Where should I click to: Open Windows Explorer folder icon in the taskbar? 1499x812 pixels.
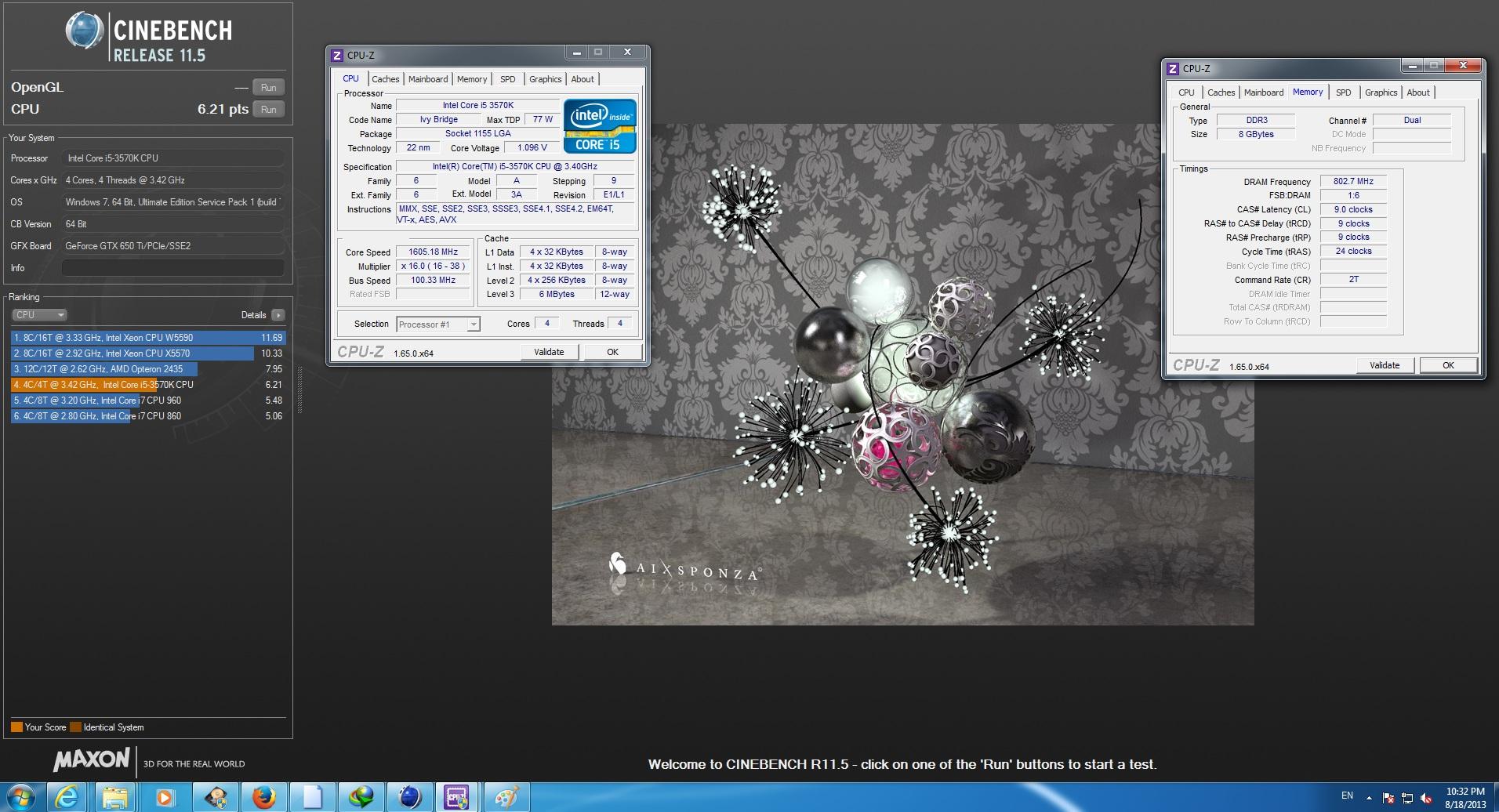[115, 797]
